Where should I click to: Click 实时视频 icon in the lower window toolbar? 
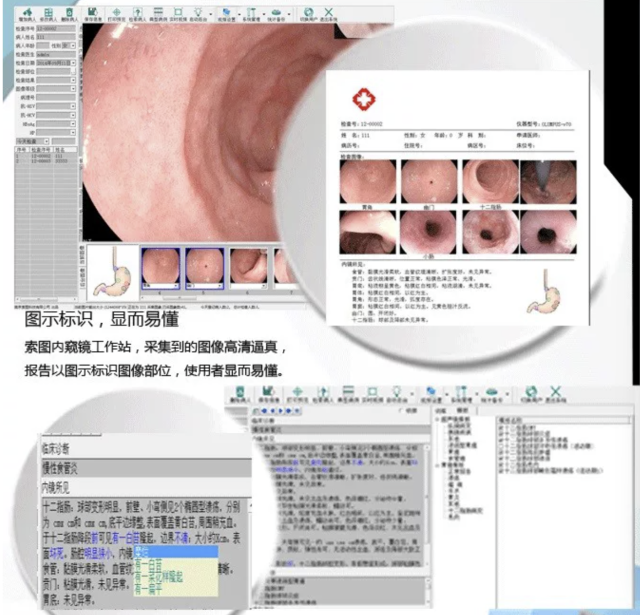point(372,395)
